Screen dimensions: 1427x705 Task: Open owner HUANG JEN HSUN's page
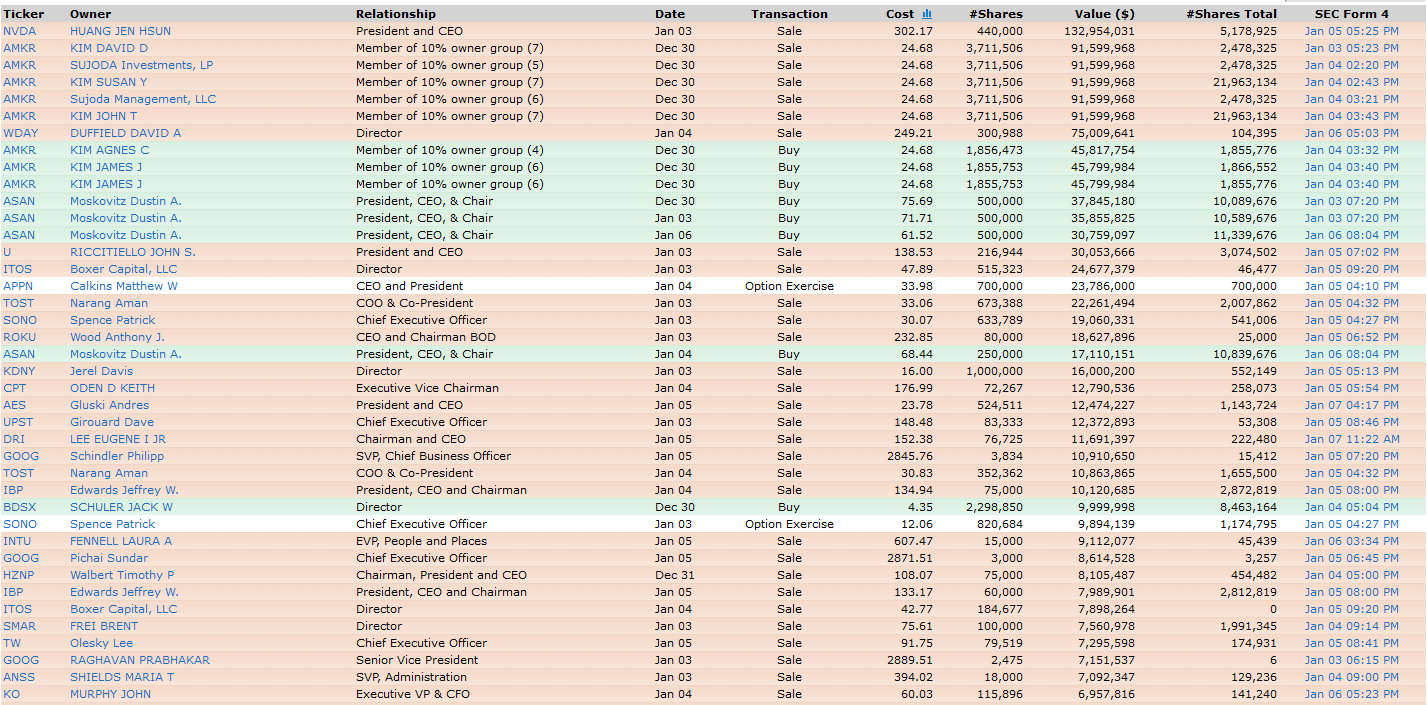pos(120,31)
